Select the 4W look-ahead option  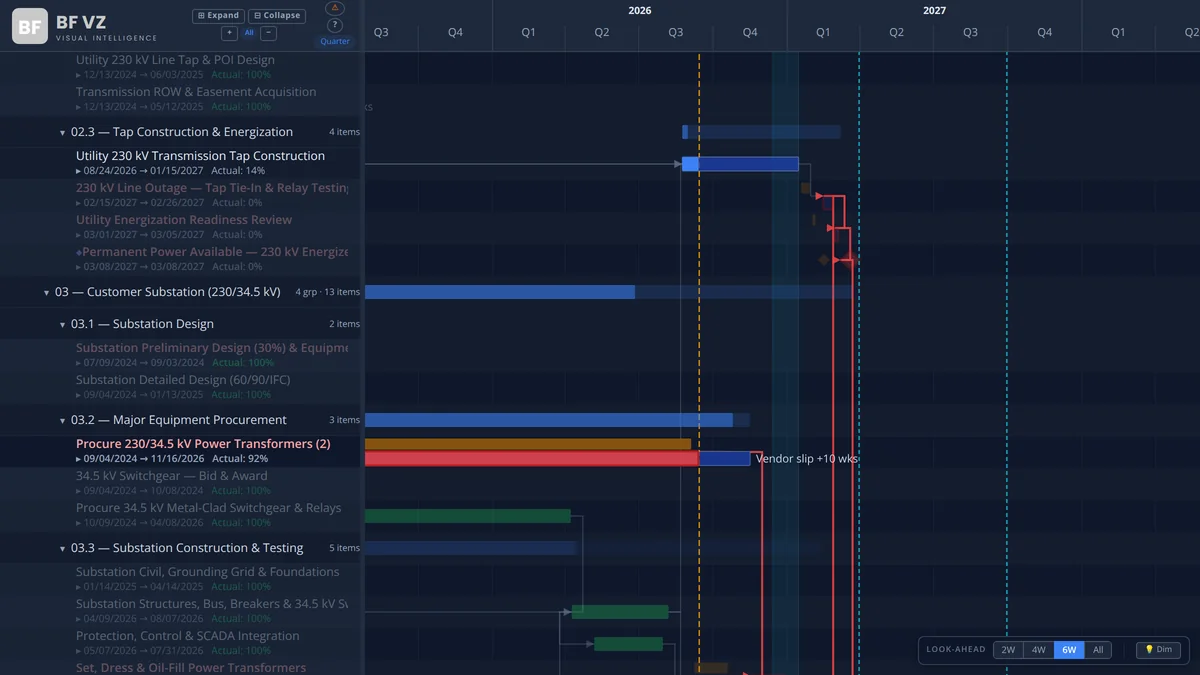pos(1038,650)
